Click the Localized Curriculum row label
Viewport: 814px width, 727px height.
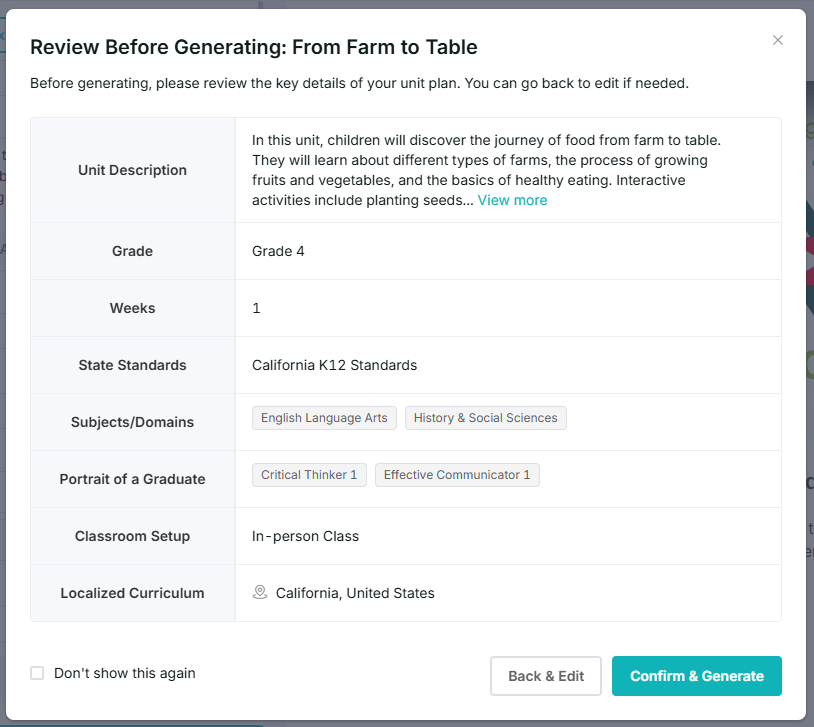132,593
